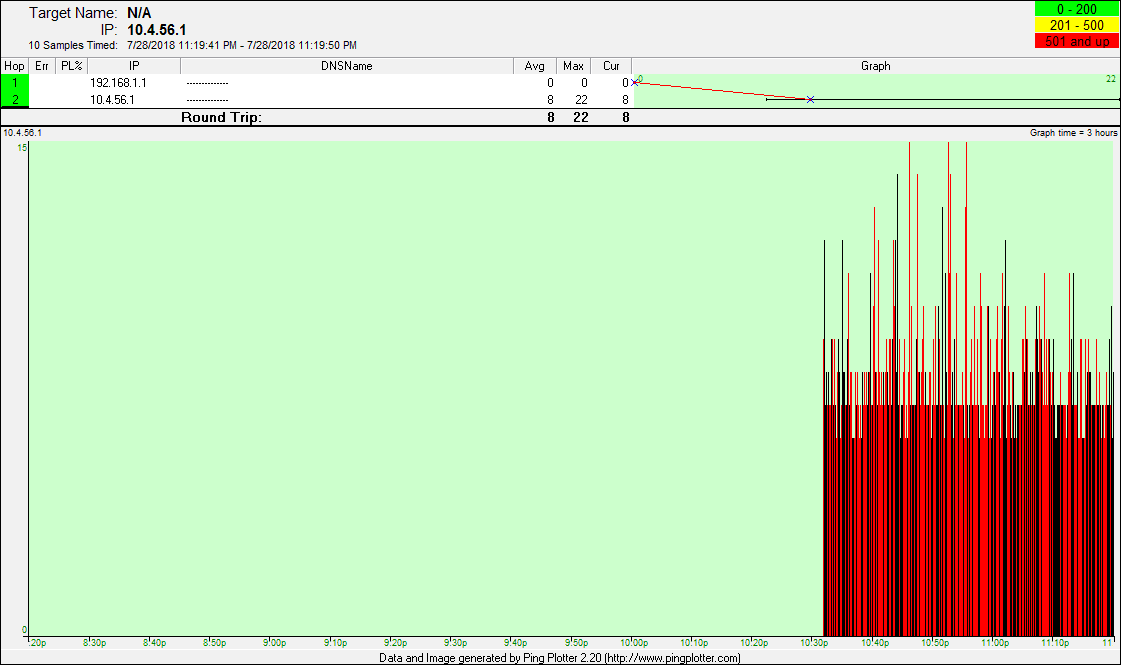The width and height of the screenshot is (1121, 665).
Task: Click the PL% column header
Action: pos(71,66)
